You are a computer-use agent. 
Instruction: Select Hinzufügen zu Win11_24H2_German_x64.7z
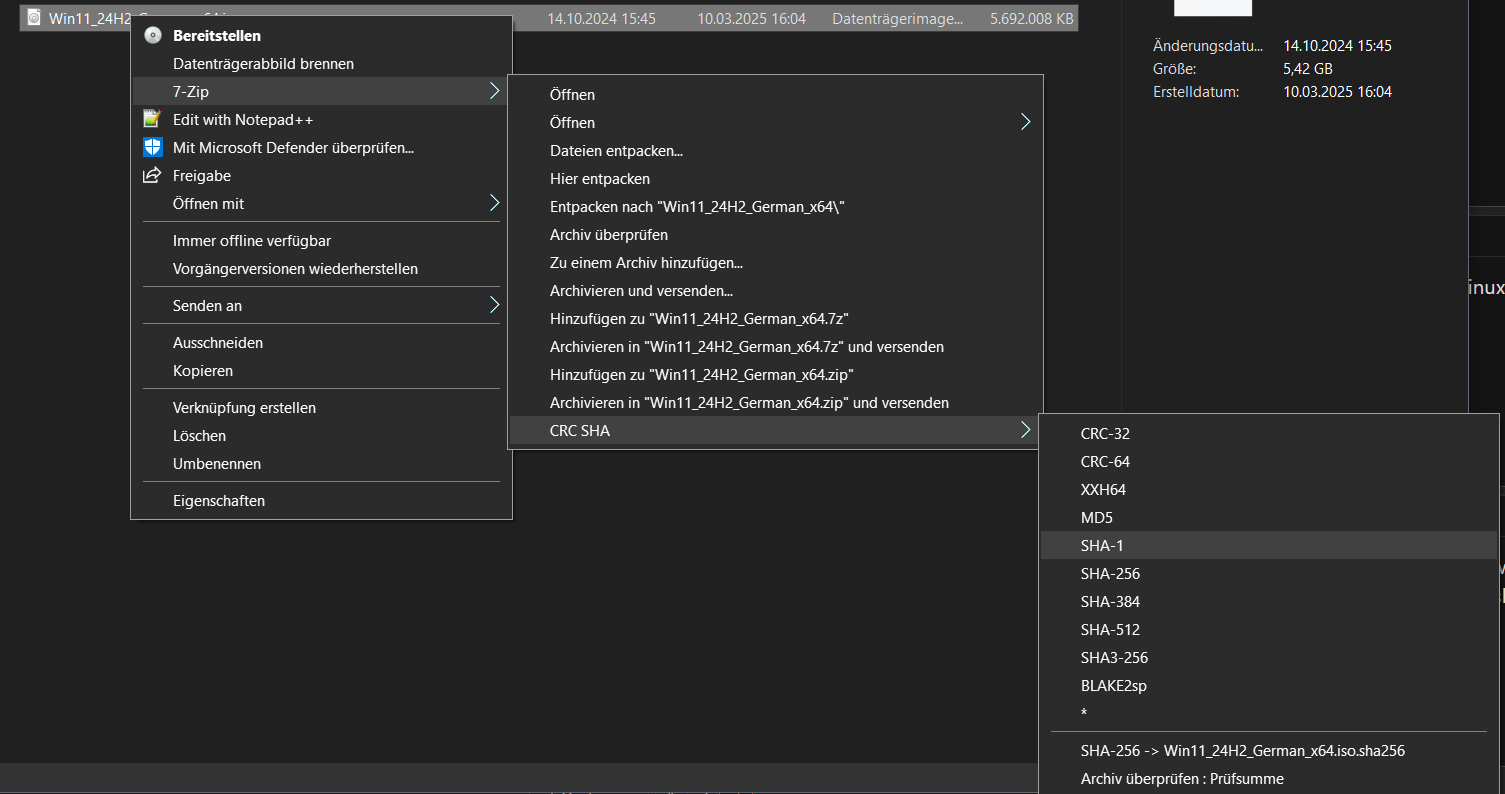tap(775, 319)
